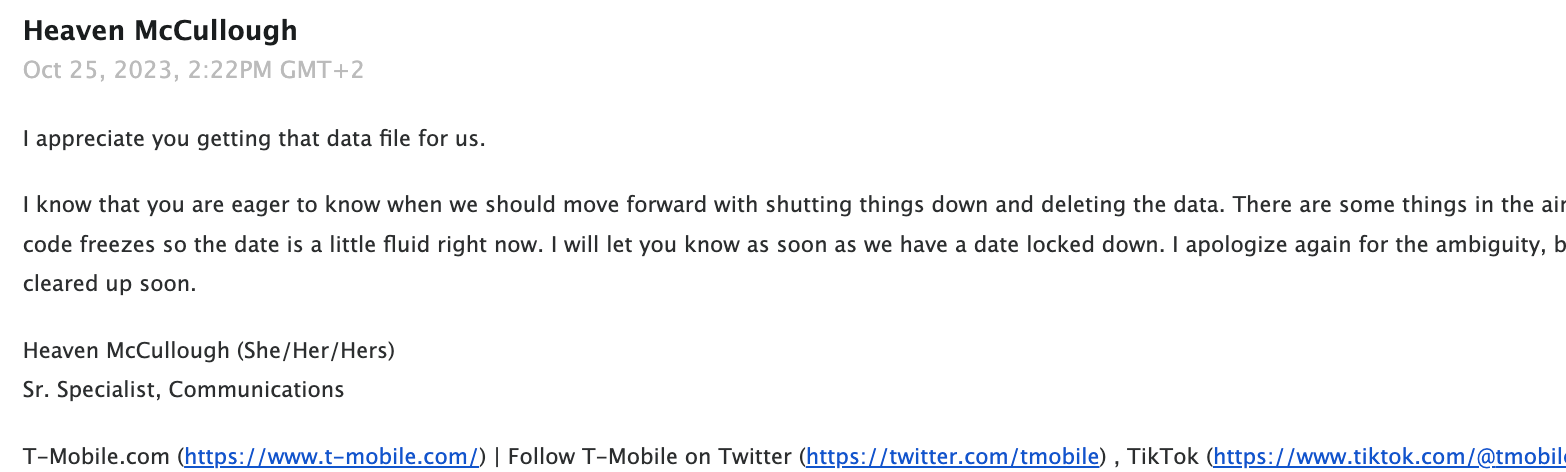Click the (She/Her/Hers) pronouns text
This screenshot has height=472, width=1566.
pos(315,351)
